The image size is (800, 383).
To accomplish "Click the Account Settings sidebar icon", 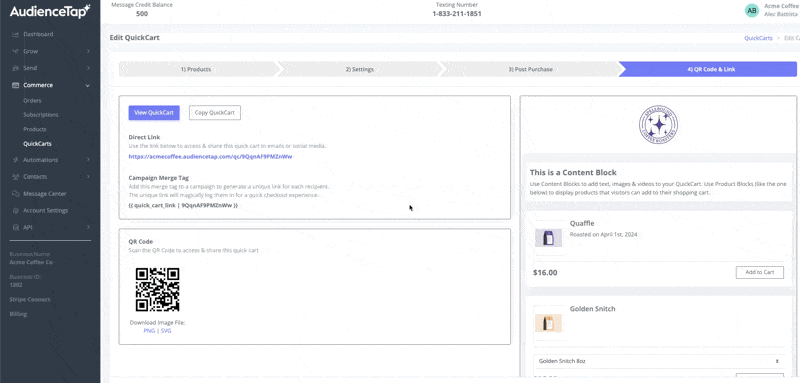I will [15, 211].
